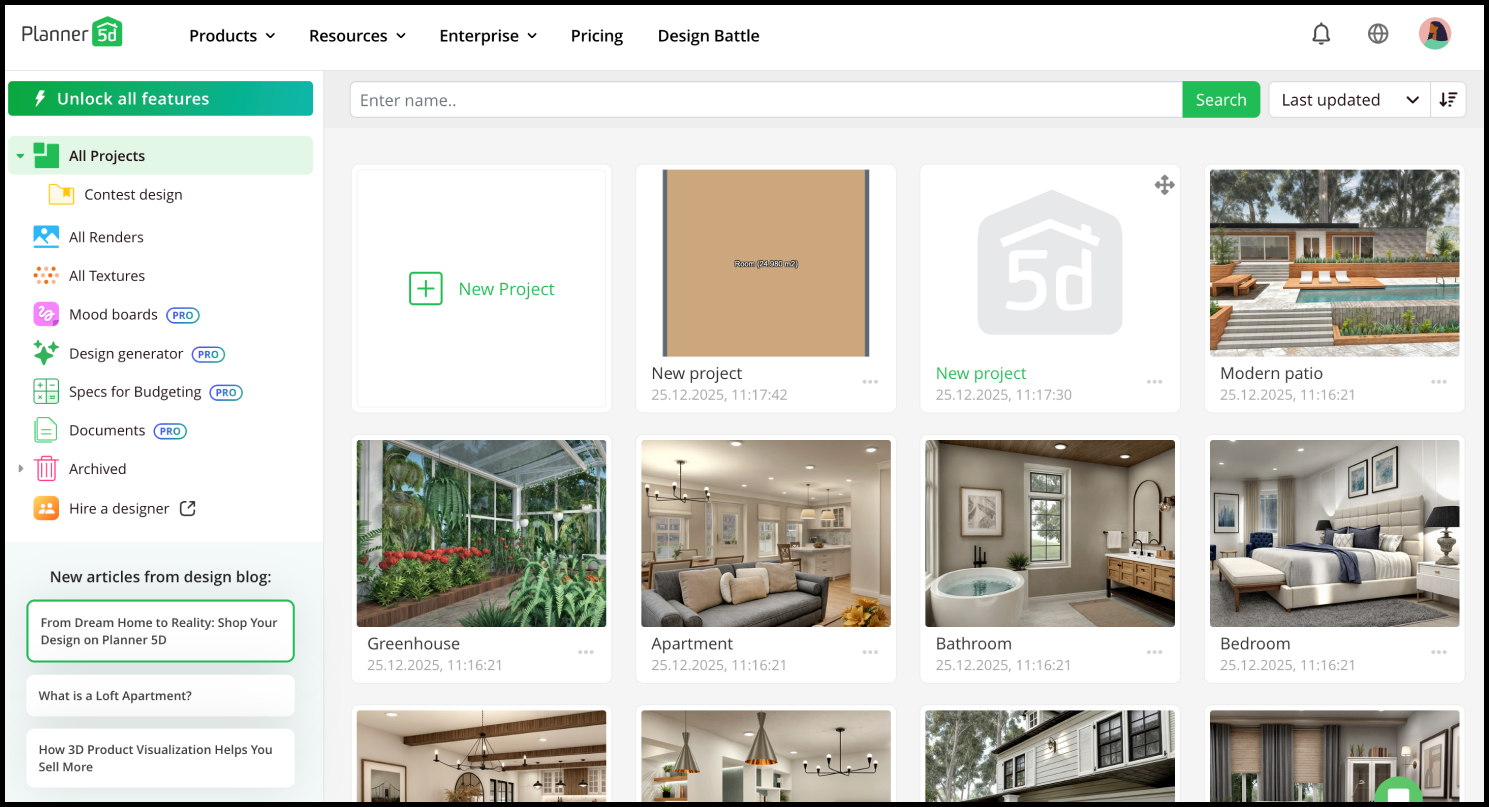
Task: Click the move handle on the second New project card
Action: click(x=1164, y=185)
